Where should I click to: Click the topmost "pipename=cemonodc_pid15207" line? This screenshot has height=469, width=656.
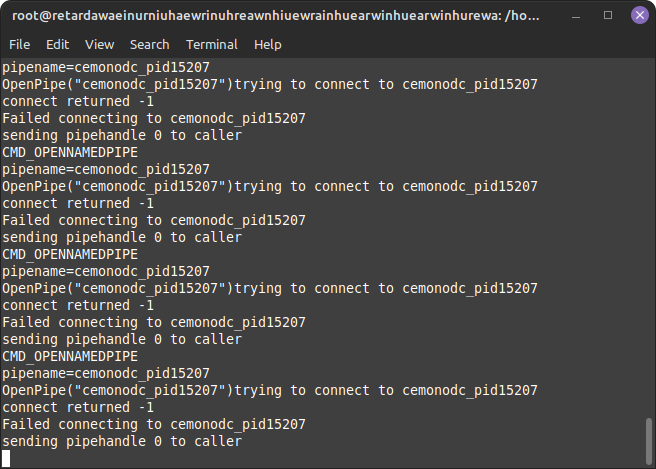105,67
